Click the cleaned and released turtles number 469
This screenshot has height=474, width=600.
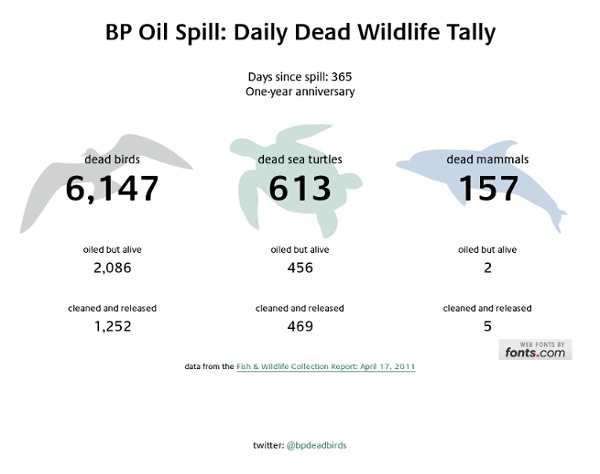[300, 326]
